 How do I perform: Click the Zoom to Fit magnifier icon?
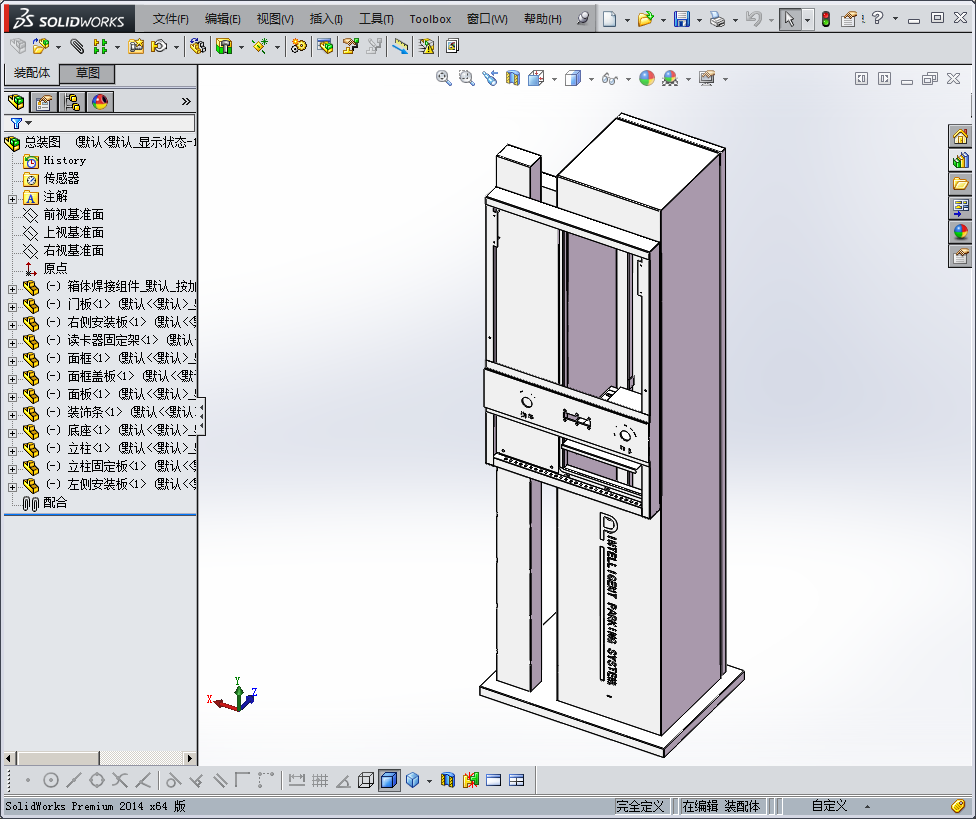pos(444,78)
